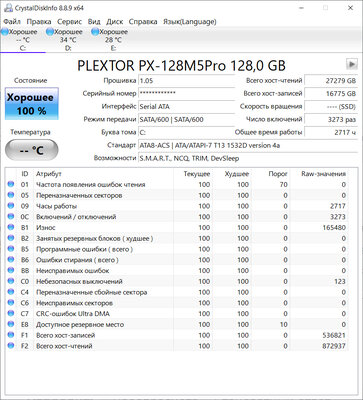This screenshot has width=363, height=400.
Task: Open the Правка menu
Action: [x=39, y=22]
